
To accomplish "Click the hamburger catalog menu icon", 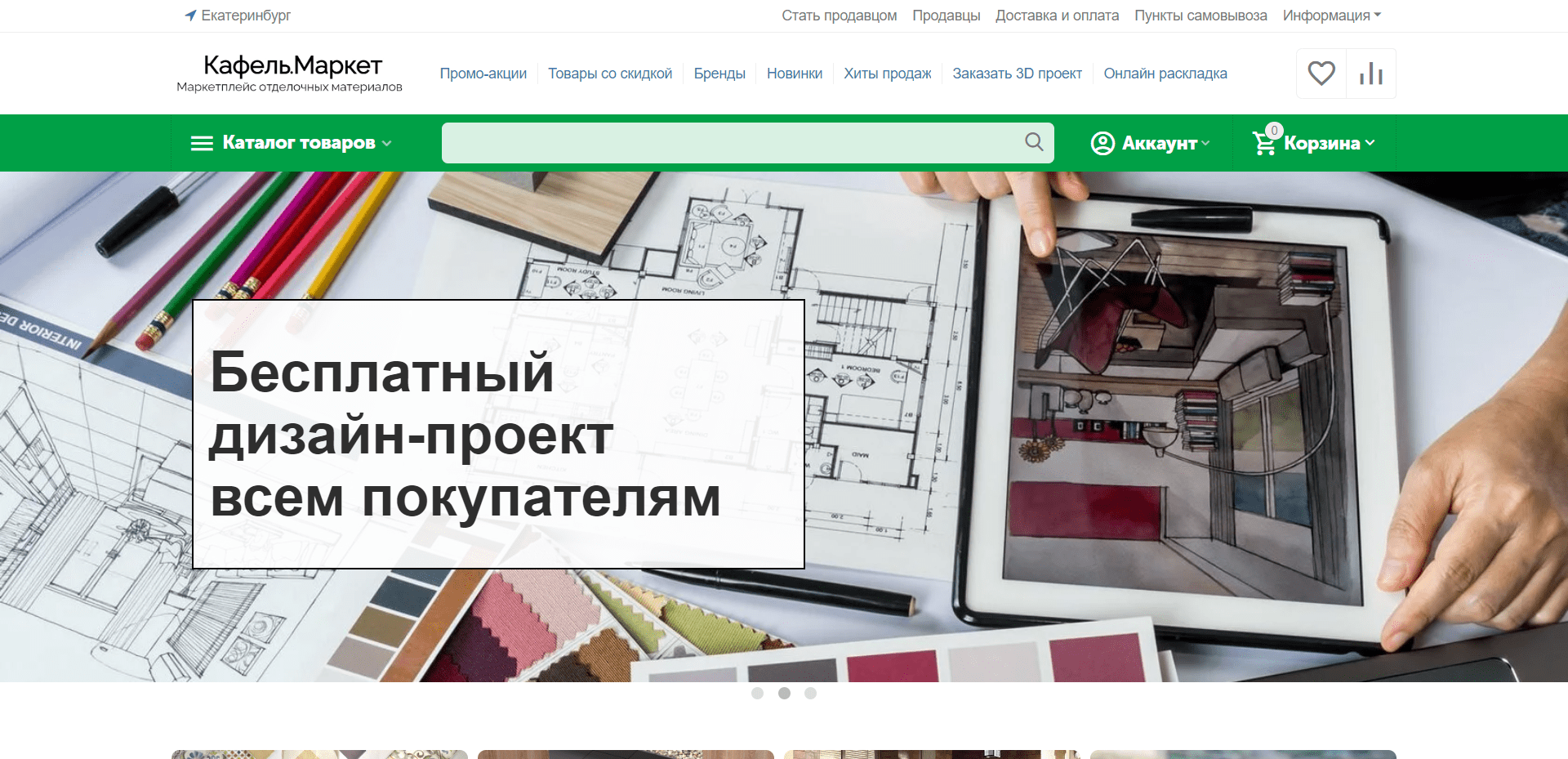I will coord(201,144).
